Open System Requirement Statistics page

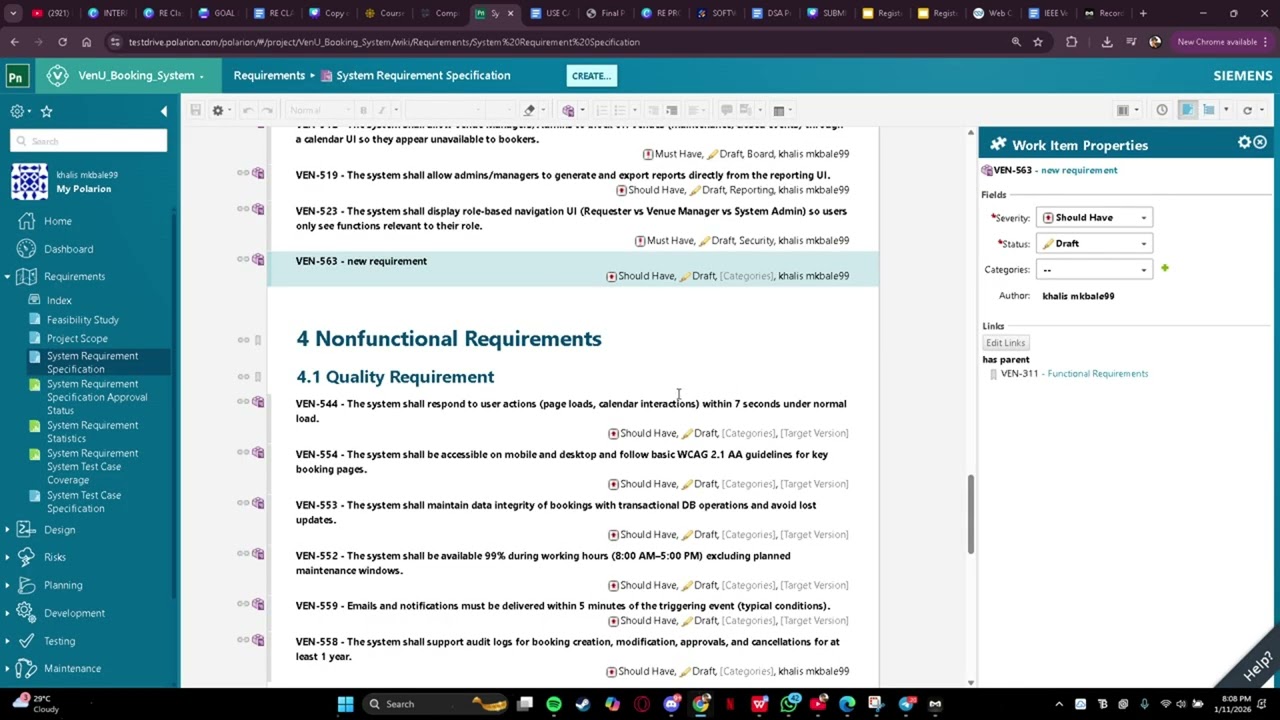[x=92, y=432]
